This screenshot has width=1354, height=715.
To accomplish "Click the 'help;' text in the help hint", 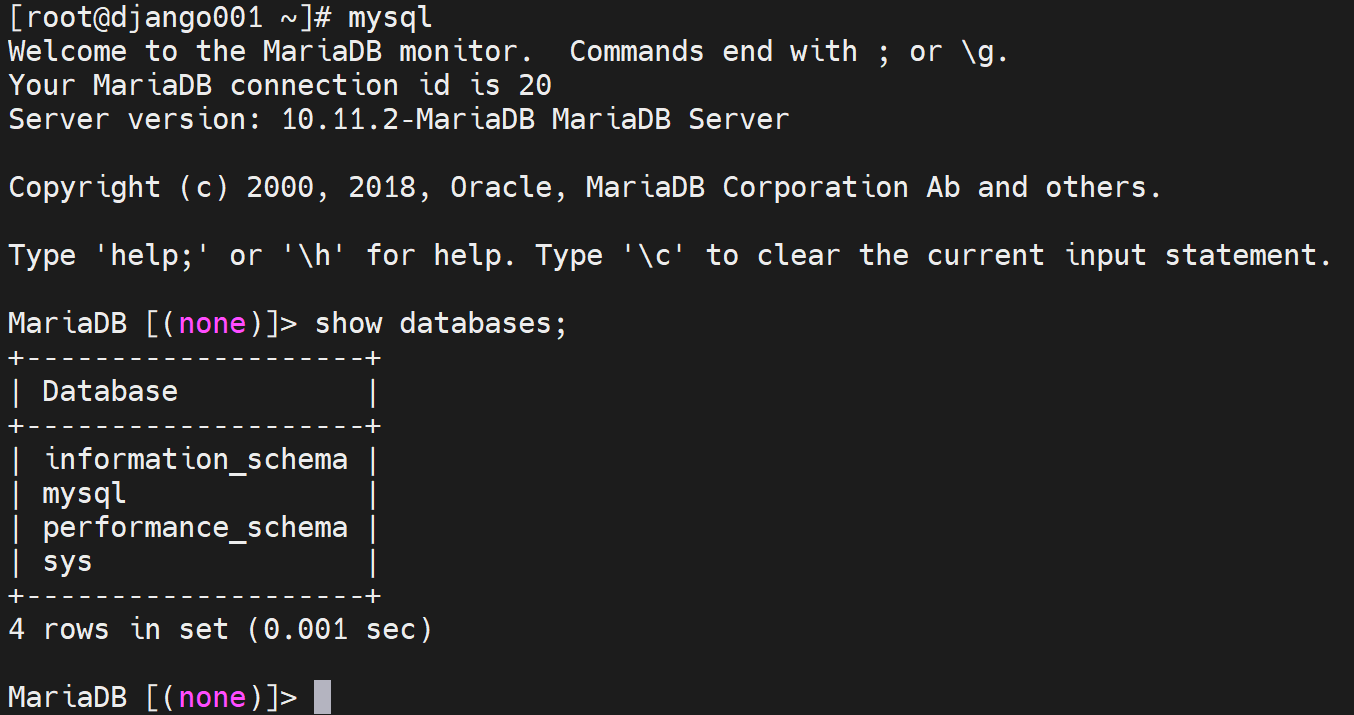I will tap(153, 256).
